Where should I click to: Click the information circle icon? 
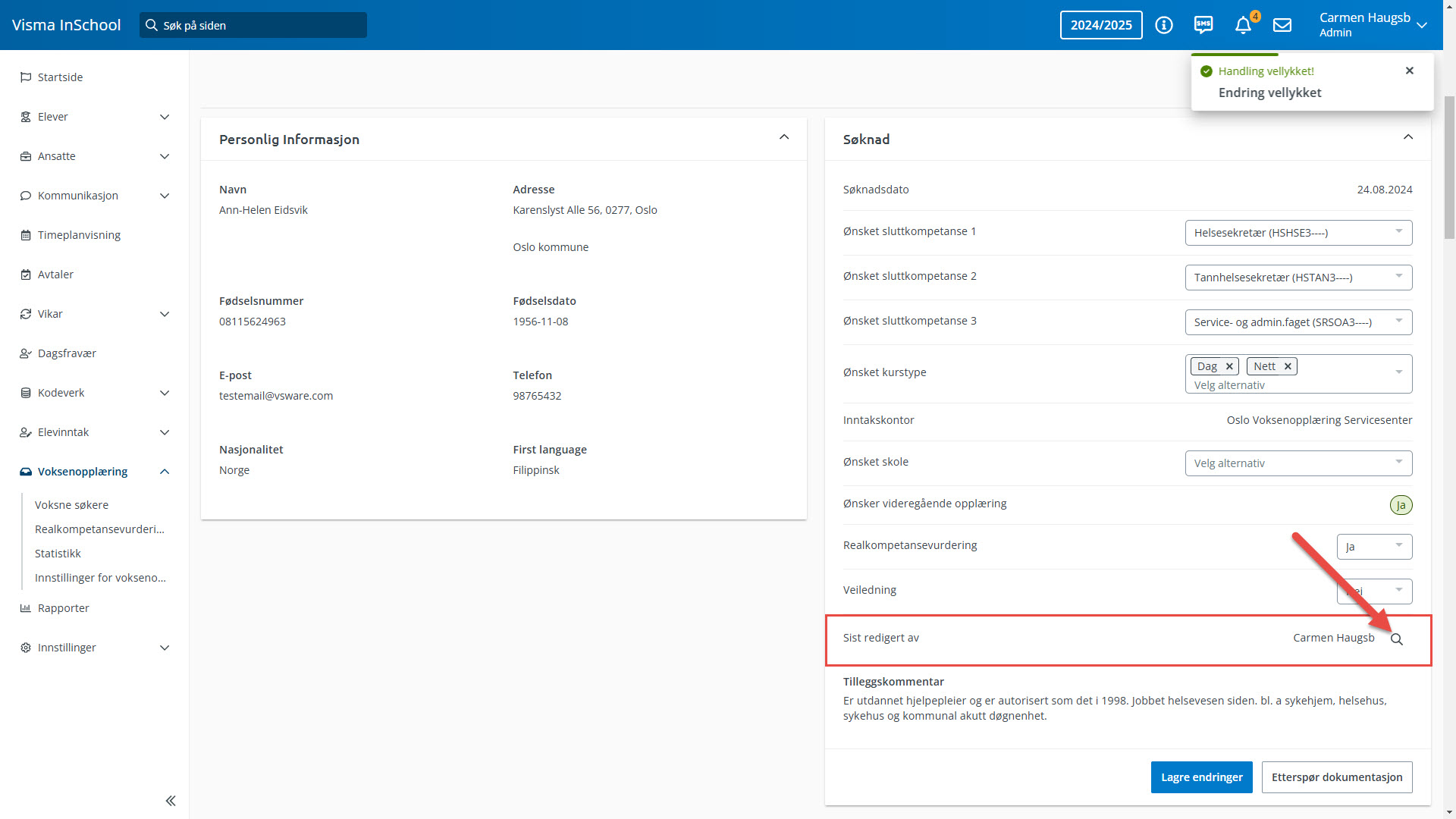[x=1164, y=25]
